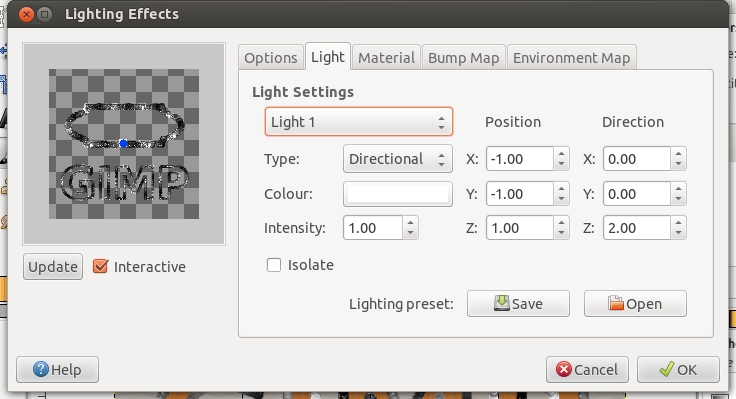Increase Position X with the up arrow
This screenshot has height=399, width=736.
(x=561, y=153)
